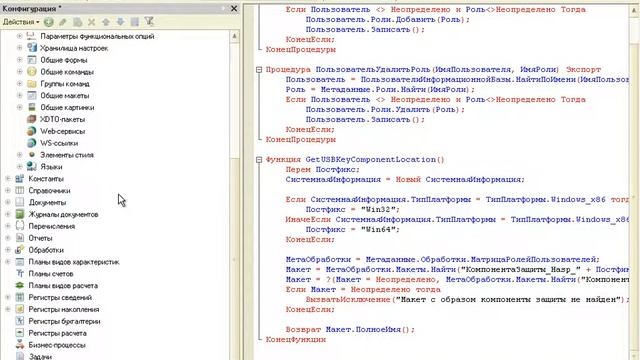Click the Языки icon
The image size is (640, 360).
point(32,167)
